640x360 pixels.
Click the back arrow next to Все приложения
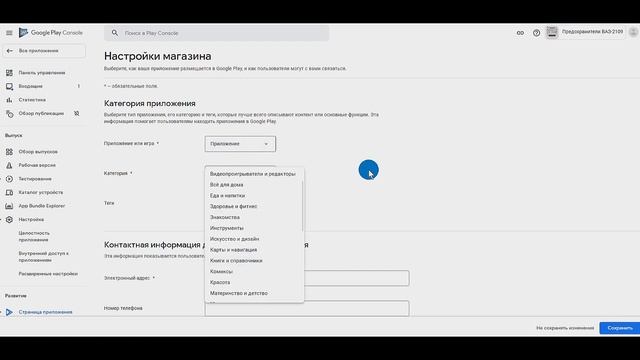[9, 51]
